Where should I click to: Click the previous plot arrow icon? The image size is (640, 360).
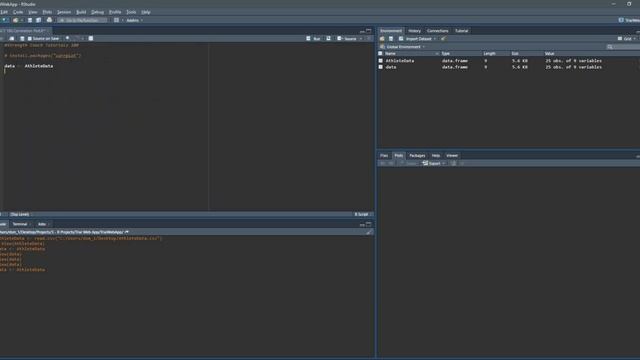[x=382, y=163]
